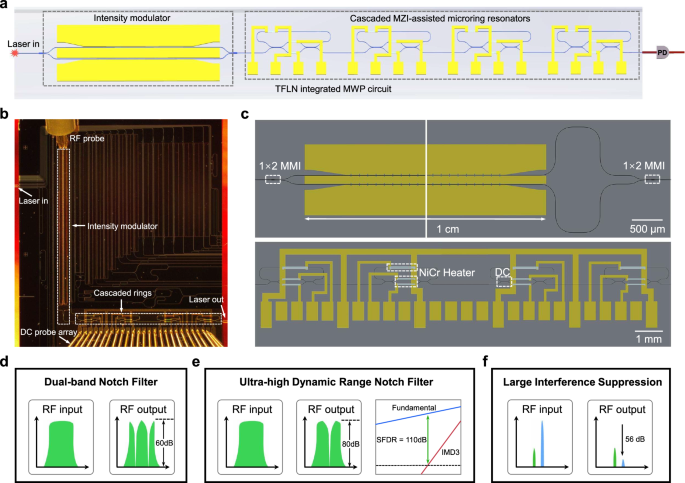Click the right '1×2 MMI' label
The image size is (685, 483).
point(643,166)
